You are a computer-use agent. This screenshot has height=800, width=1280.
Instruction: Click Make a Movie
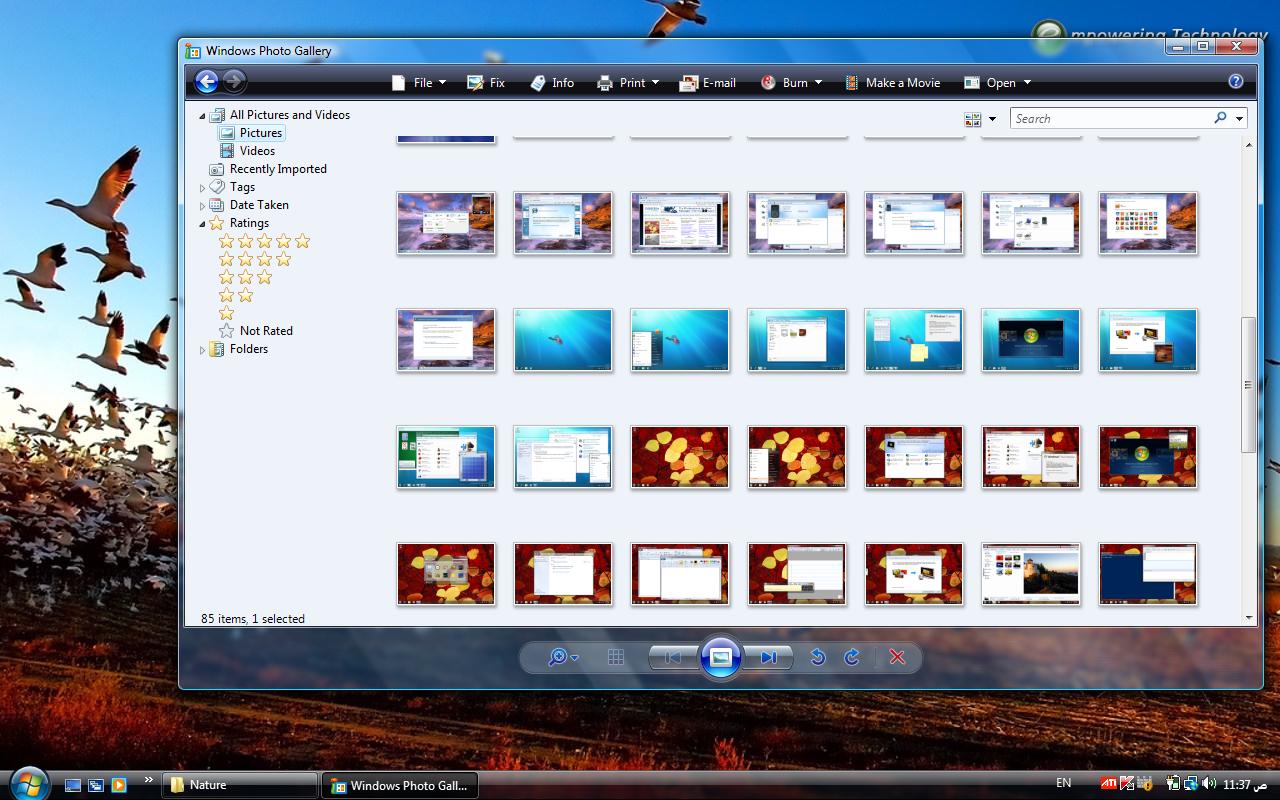[x=892, y=83]
